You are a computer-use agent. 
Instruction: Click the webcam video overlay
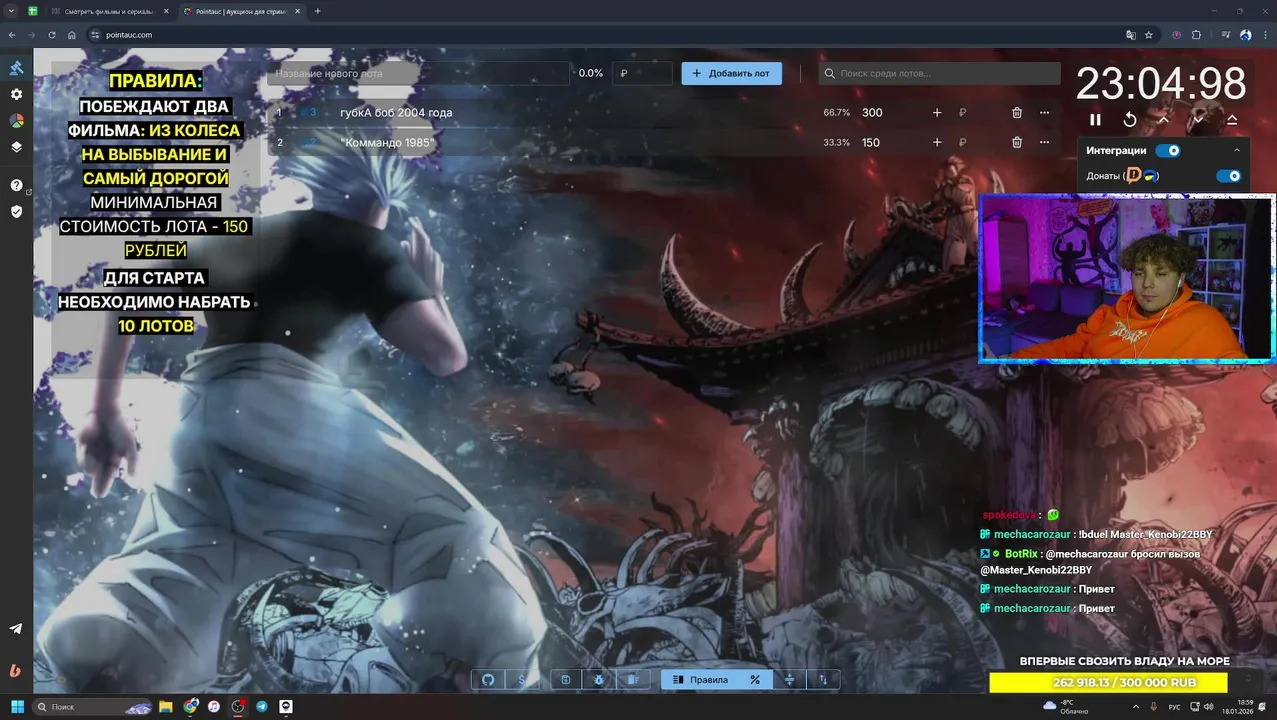click(1127, 278)
